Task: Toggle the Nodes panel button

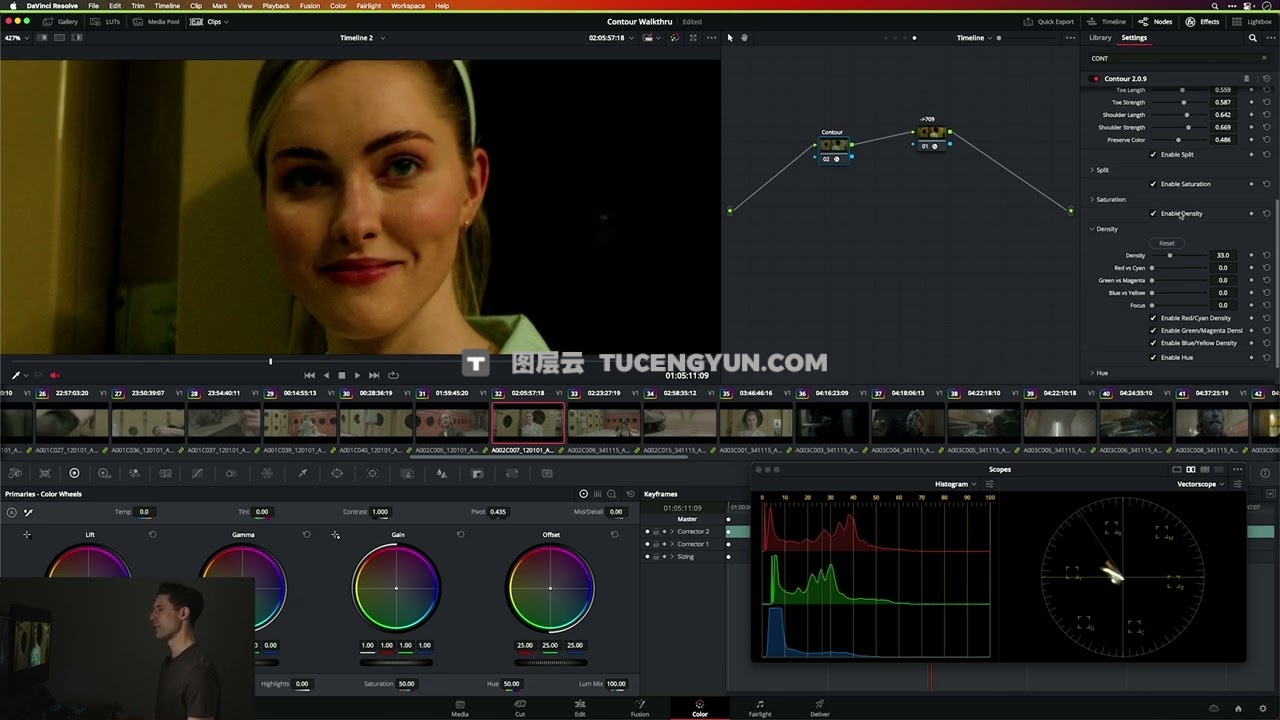Action: click(1157, 21)
